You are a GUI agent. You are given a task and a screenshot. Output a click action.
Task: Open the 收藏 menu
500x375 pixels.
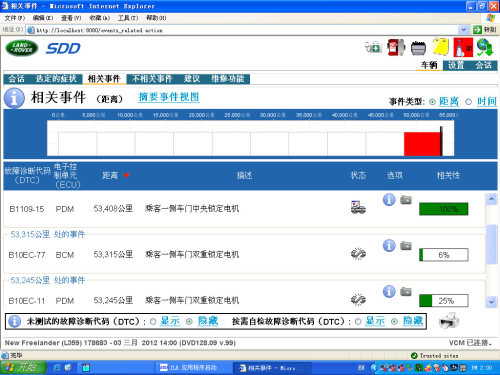tap(99, 18)
